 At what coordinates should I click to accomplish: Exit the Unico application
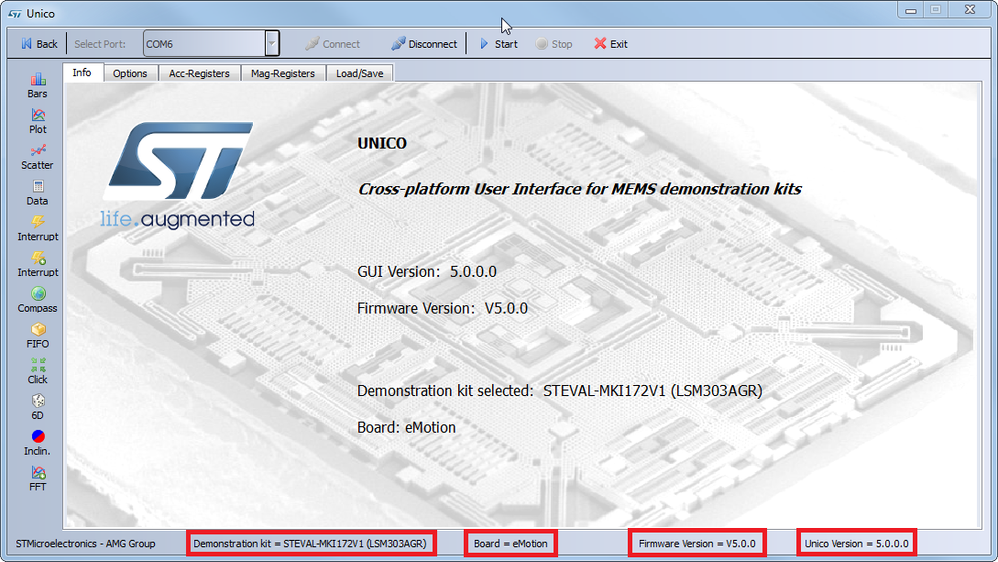(x=610, y=44)
